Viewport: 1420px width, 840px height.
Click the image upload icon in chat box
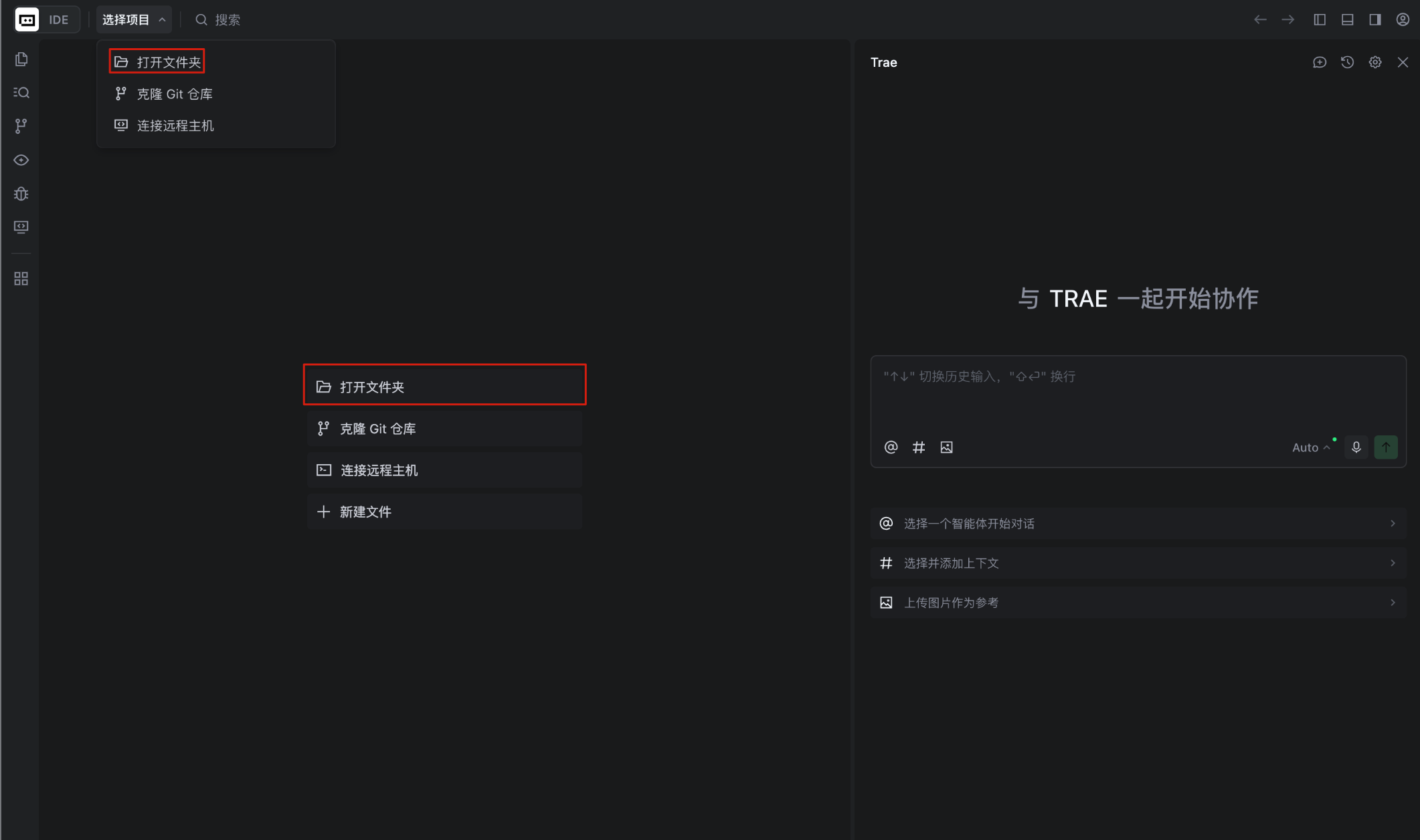[946, 447]
